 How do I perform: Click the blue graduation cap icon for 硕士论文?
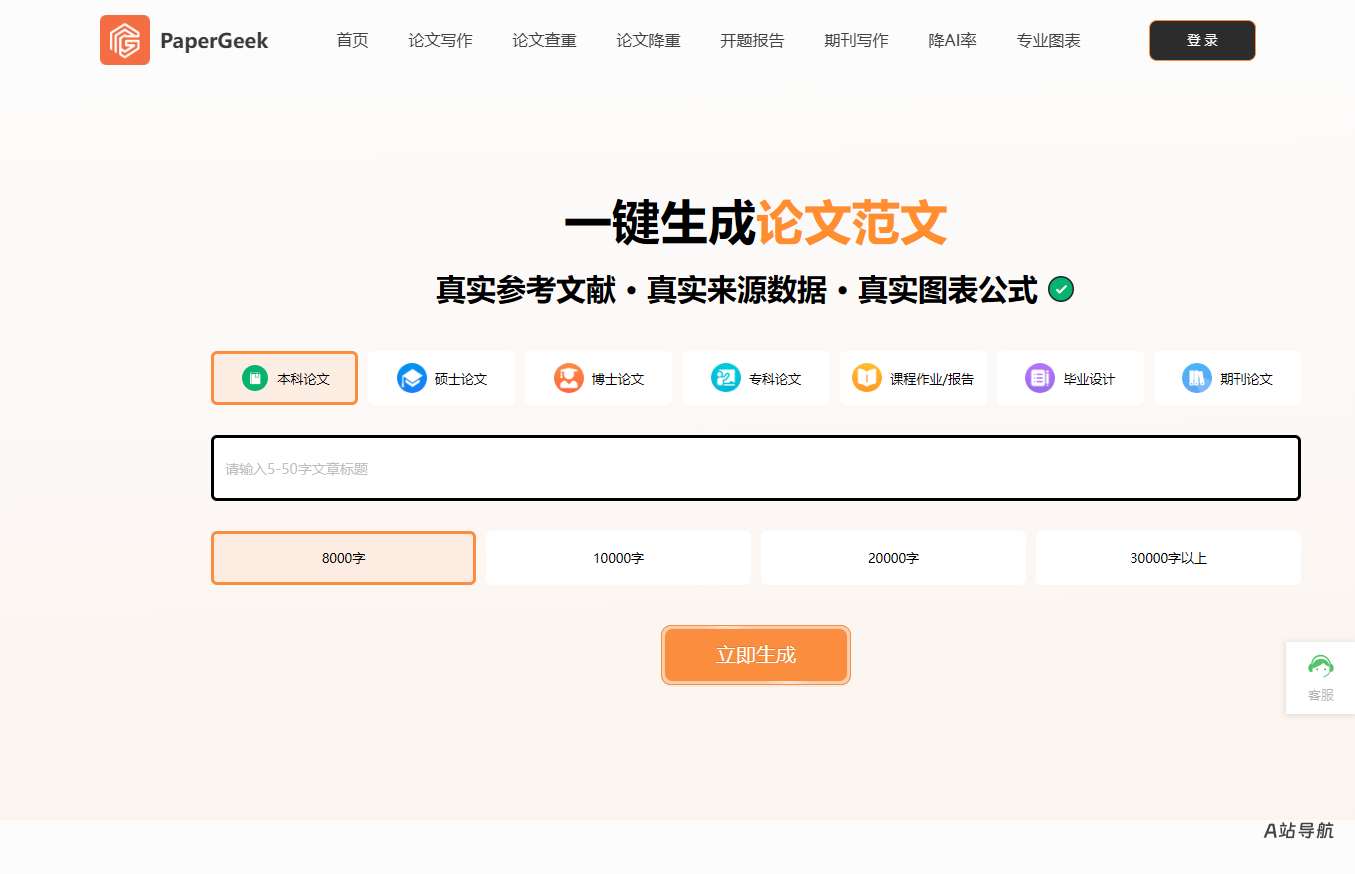tap(412, 378)
